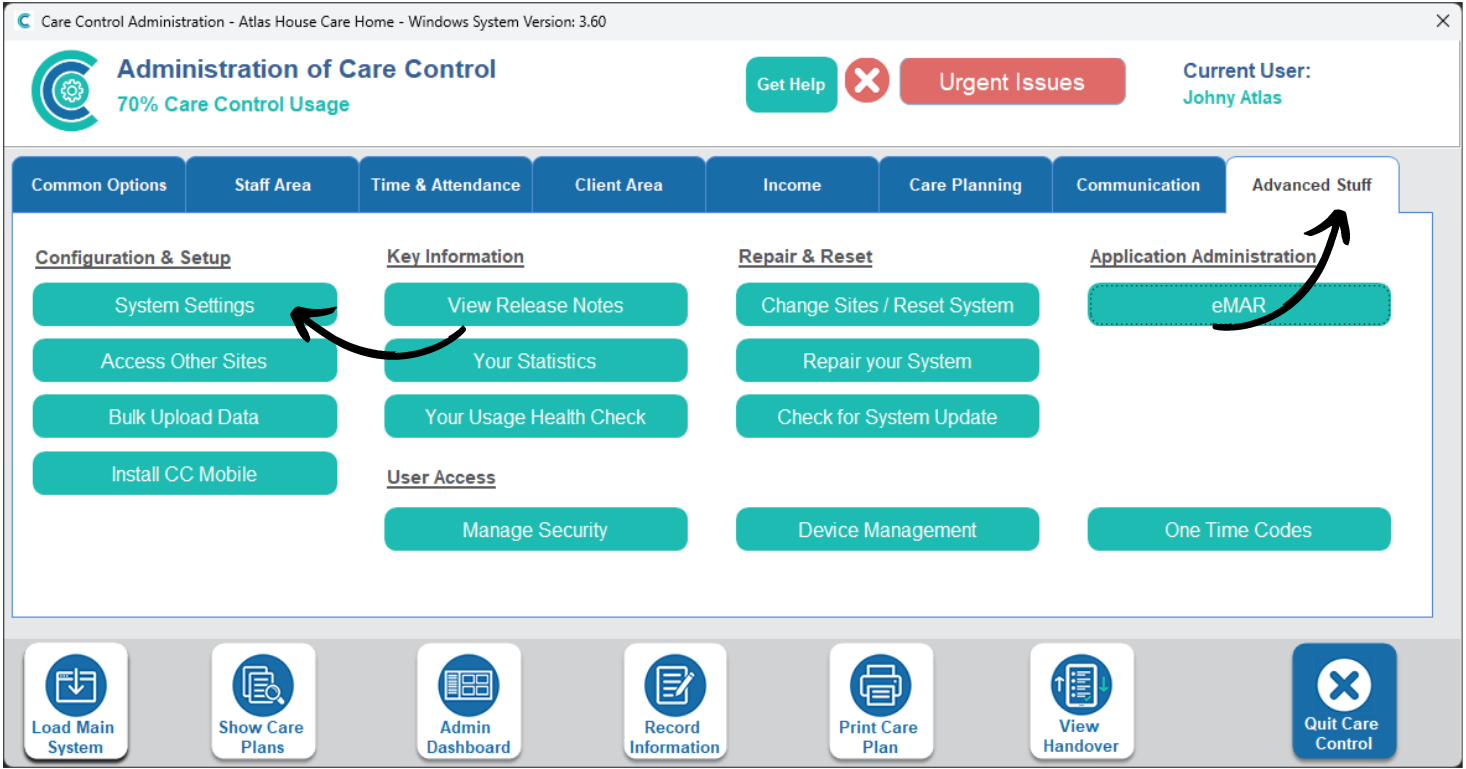Open System Settings
The image size is (1466, 769).
coord(184,305)
